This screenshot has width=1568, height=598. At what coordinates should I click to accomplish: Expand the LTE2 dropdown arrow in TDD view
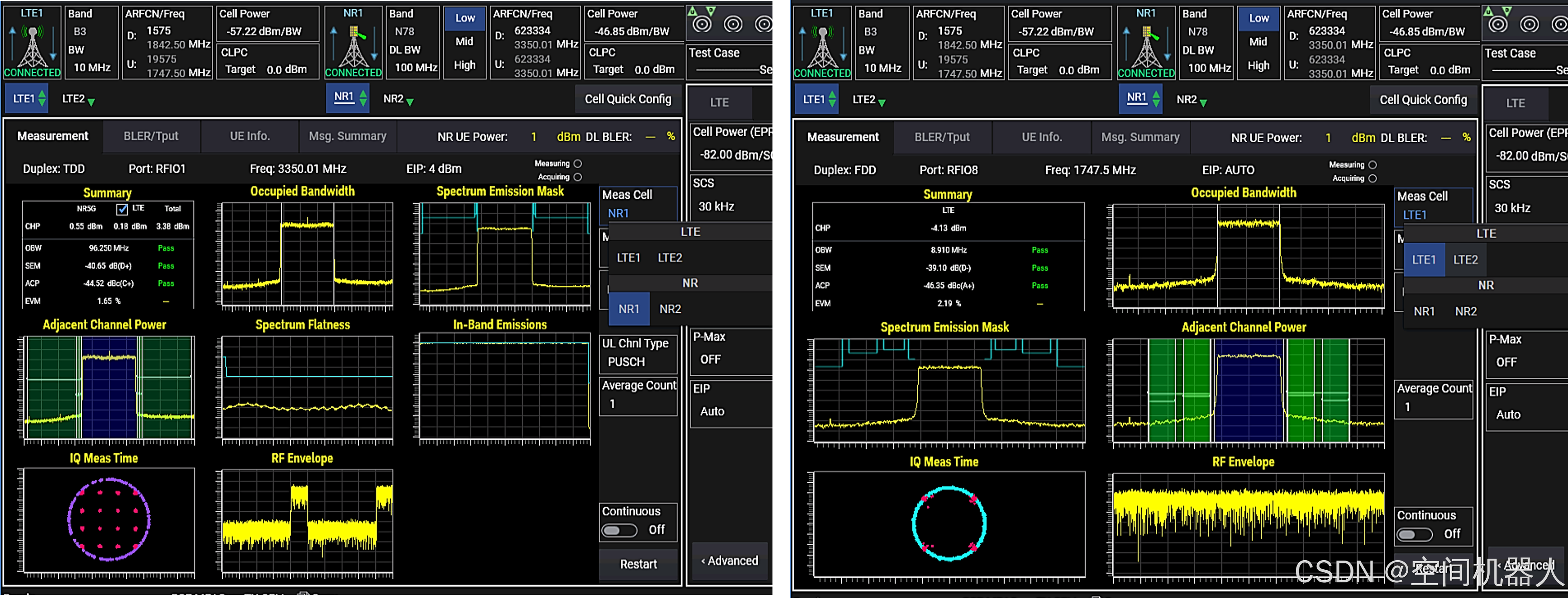(91, 102)
